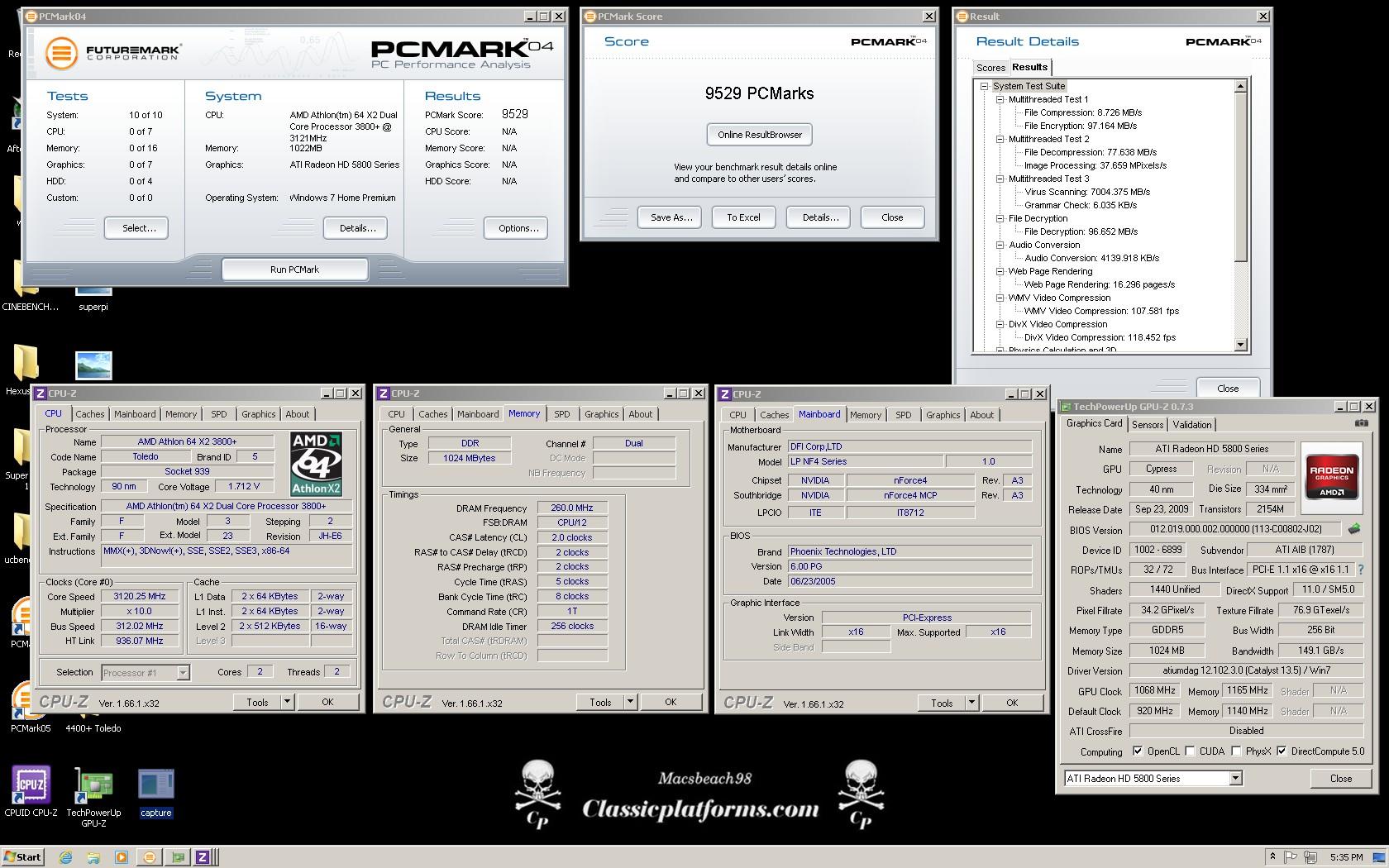Image resolution: width=1389 pixels, height=868 pixels.
Task: Click the Details... button under System
Action: click(x=357, y=228)
